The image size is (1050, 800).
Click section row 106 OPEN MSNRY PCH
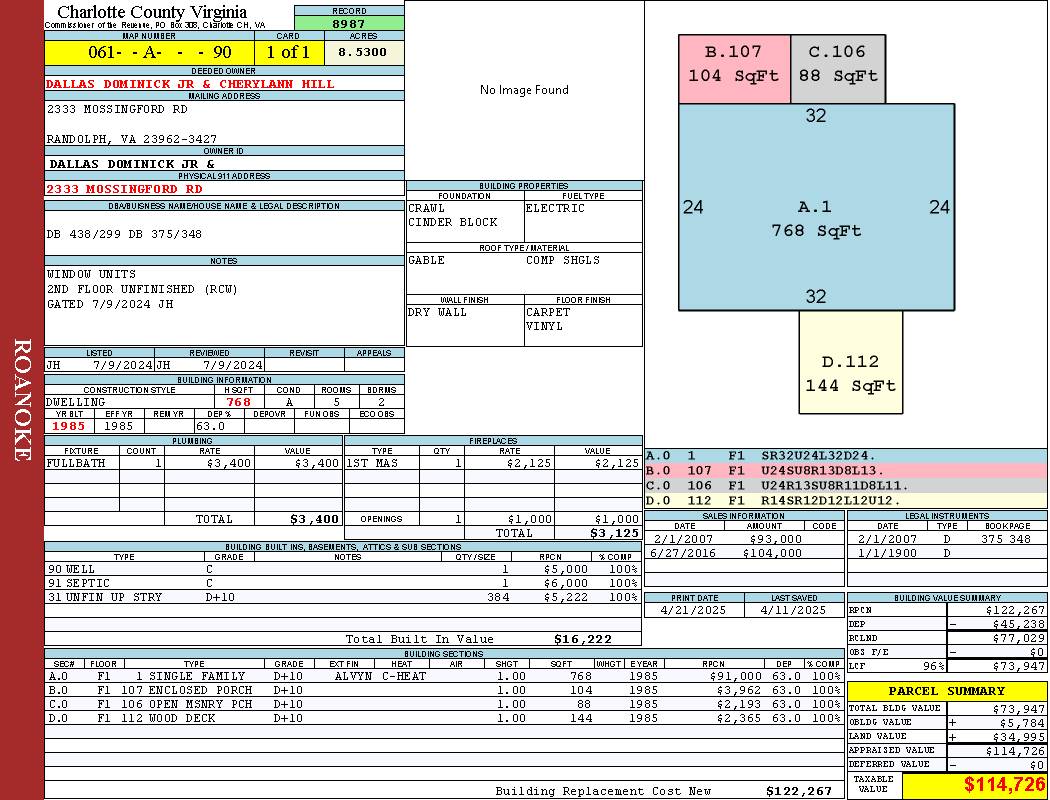tap(444, 704)
